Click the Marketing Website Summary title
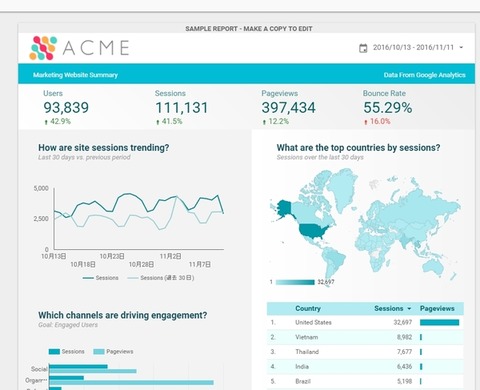480x390 pixels. tap(75, 75)
